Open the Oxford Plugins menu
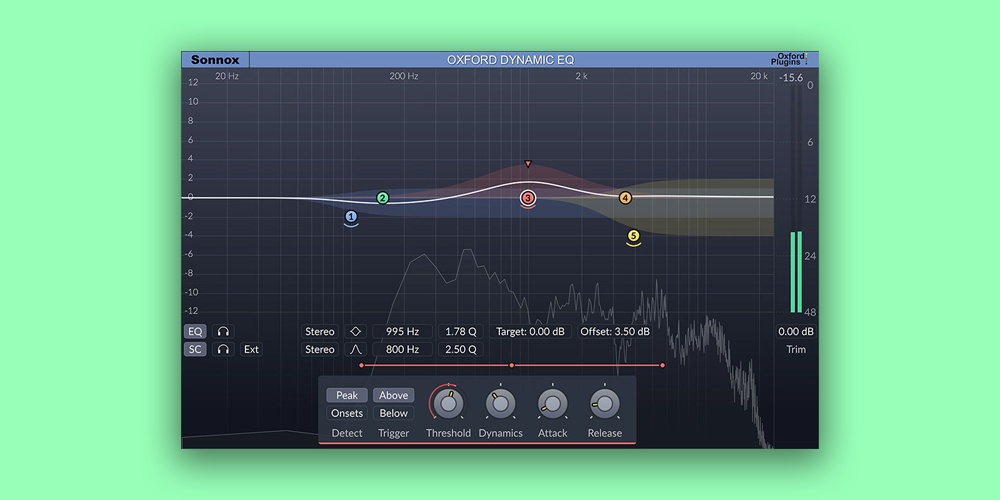Image resolution: width=1000 pixels, height=500 pixels. pyautogui.click(x=792, y=60)
